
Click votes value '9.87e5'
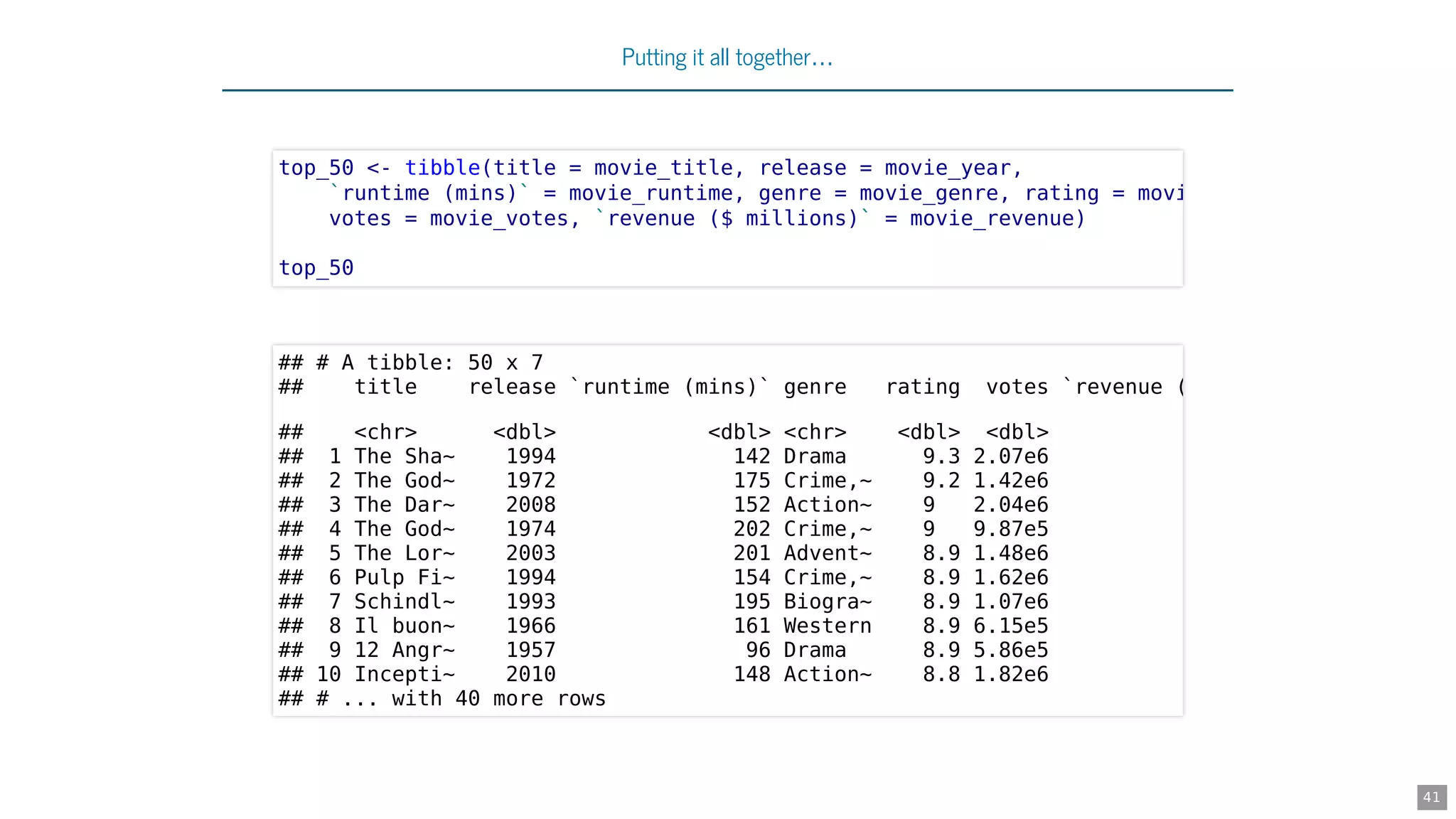[1011, 529]
